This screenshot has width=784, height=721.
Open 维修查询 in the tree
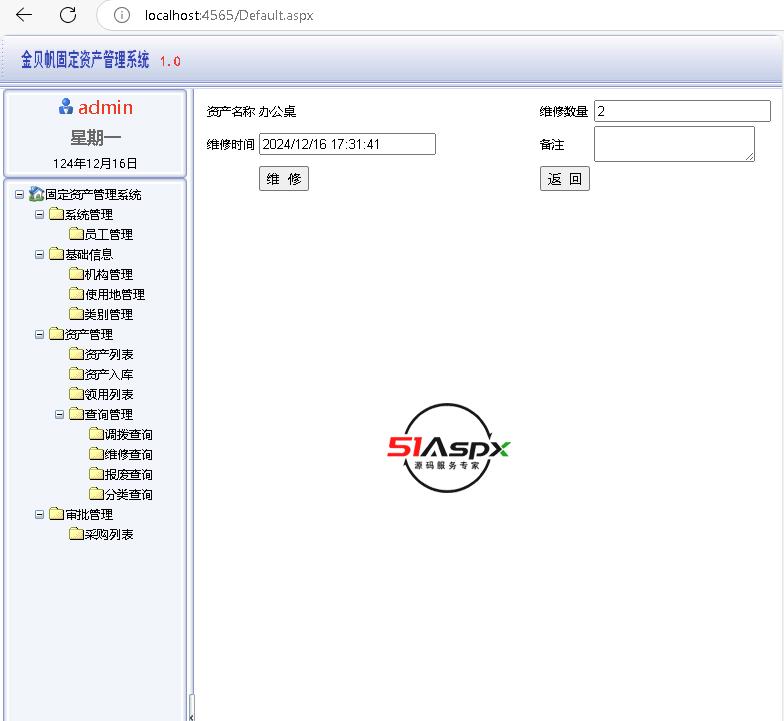pyautogui.click(x=128, y=454)
